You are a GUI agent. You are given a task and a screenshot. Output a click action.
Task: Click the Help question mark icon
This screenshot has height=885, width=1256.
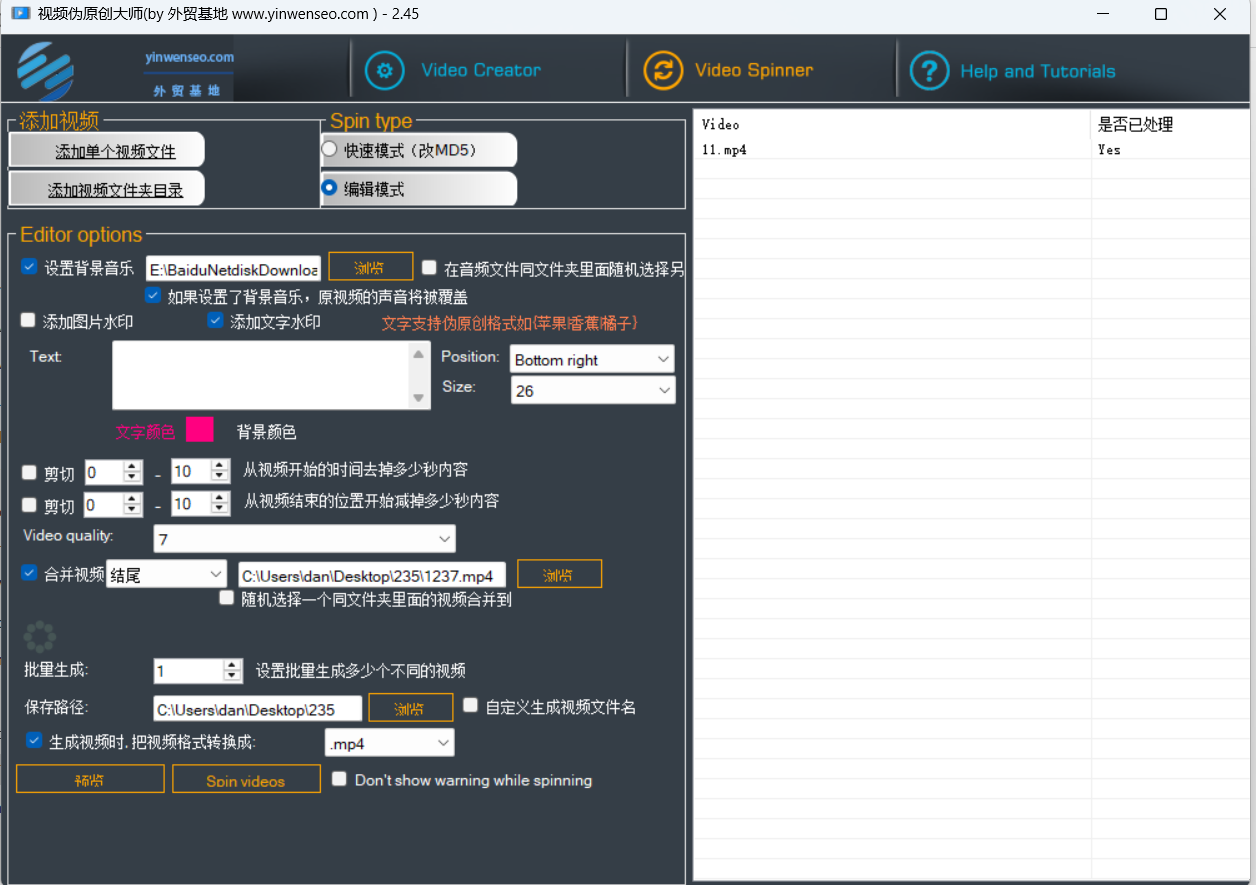tap(929, 71)
